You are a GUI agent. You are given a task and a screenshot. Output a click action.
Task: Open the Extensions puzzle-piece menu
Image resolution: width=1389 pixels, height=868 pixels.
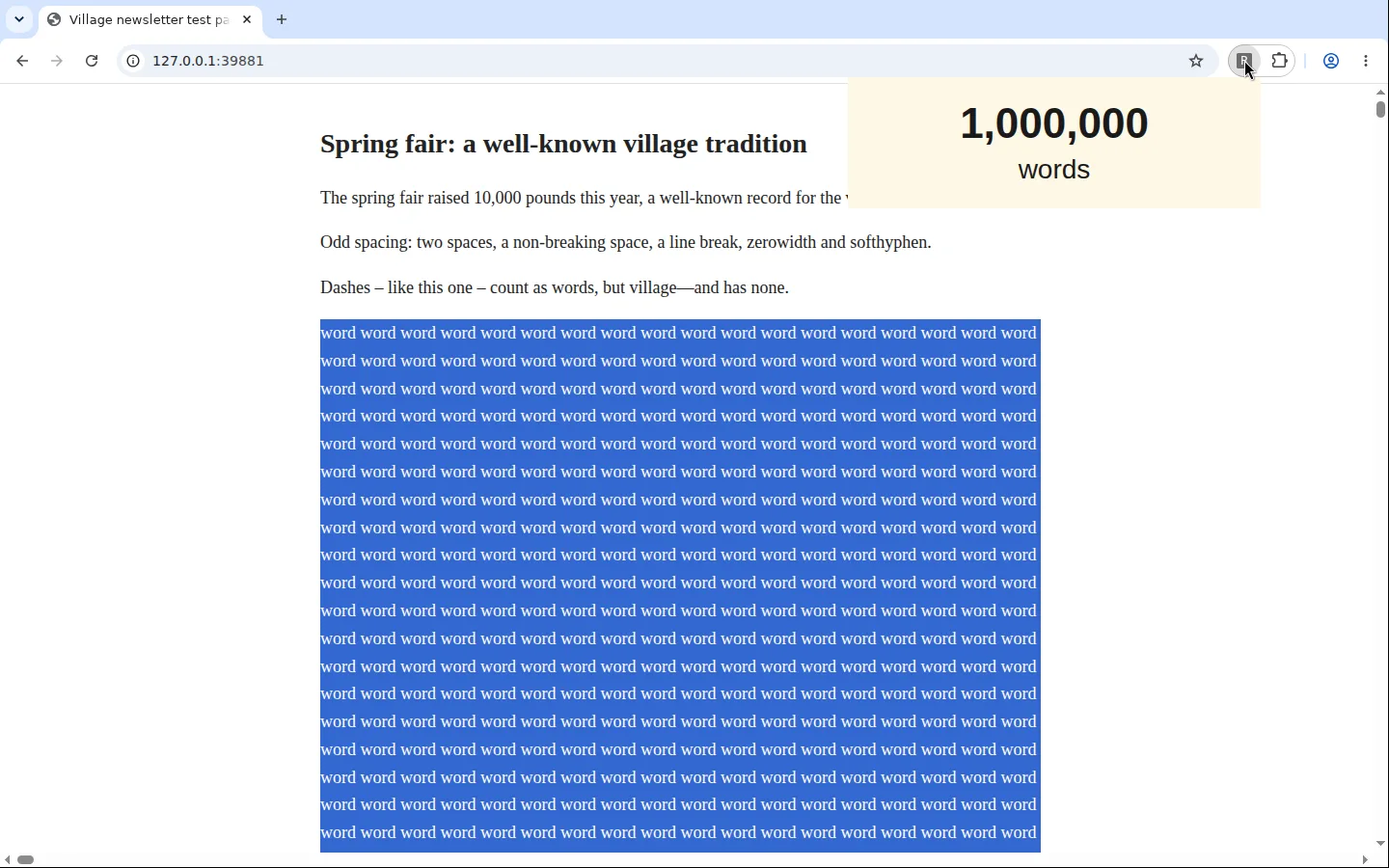tap(1281, 61)
